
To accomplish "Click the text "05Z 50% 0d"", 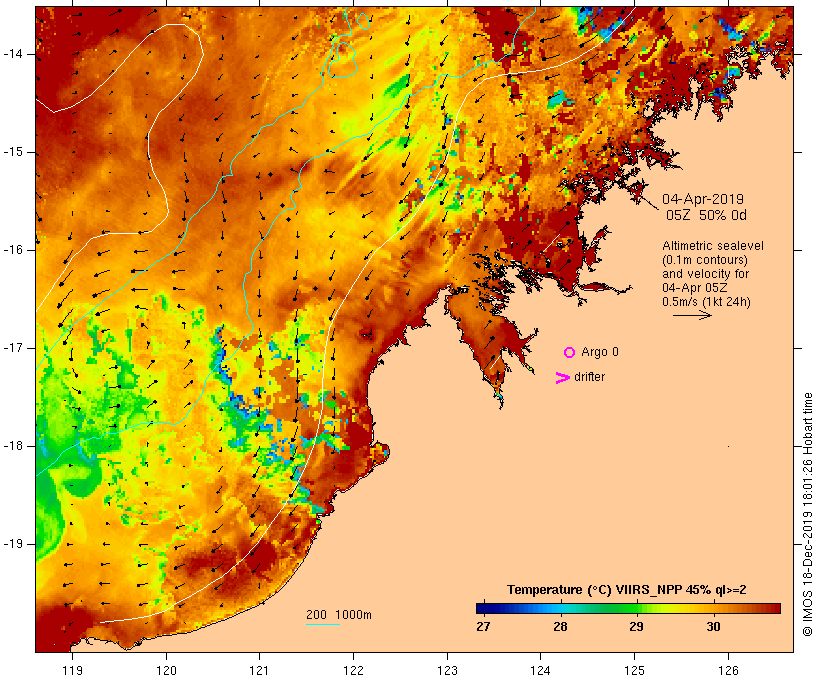I will pyautogui.click(x=706, y=215).
